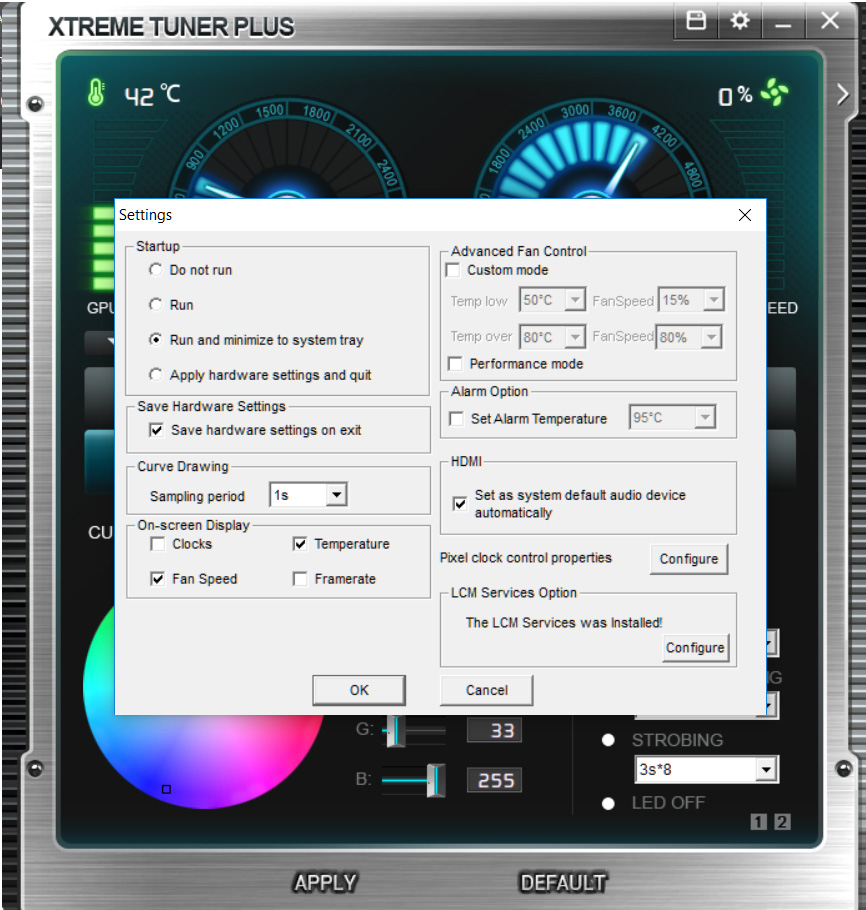Open the Temp over 80°C dropdown
866x910 pixels.
(x=552, y=337)
